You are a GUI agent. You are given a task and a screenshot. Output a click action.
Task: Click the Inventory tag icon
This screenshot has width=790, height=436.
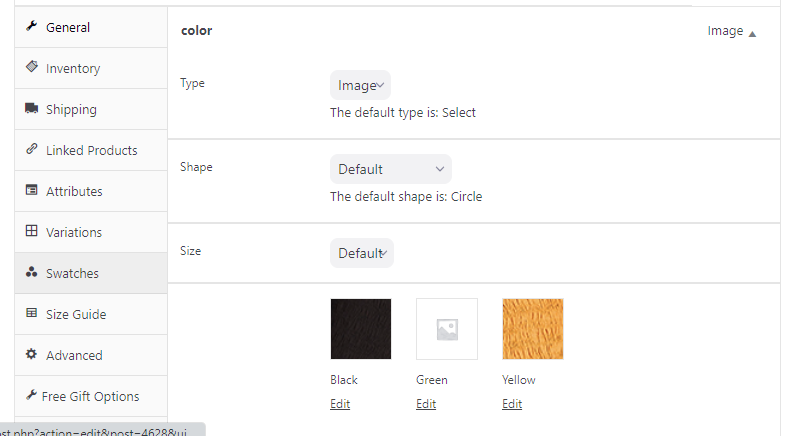pos(32,68)
